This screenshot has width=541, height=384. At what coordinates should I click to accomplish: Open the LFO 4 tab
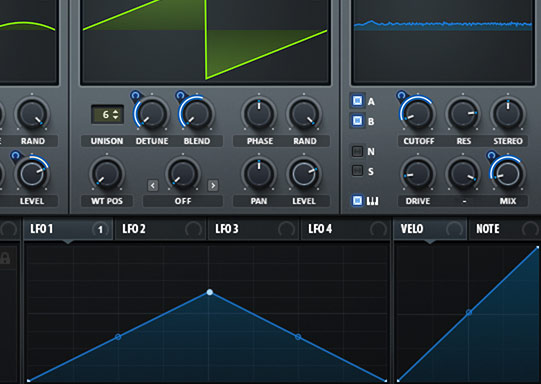point(346,229)
